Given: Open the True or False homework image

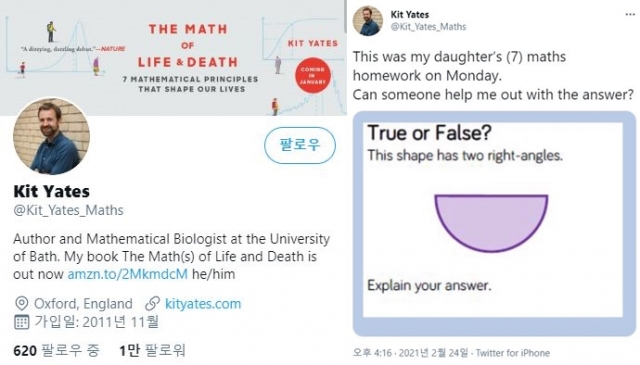Looking at the screenshot, I should [494, 223].
